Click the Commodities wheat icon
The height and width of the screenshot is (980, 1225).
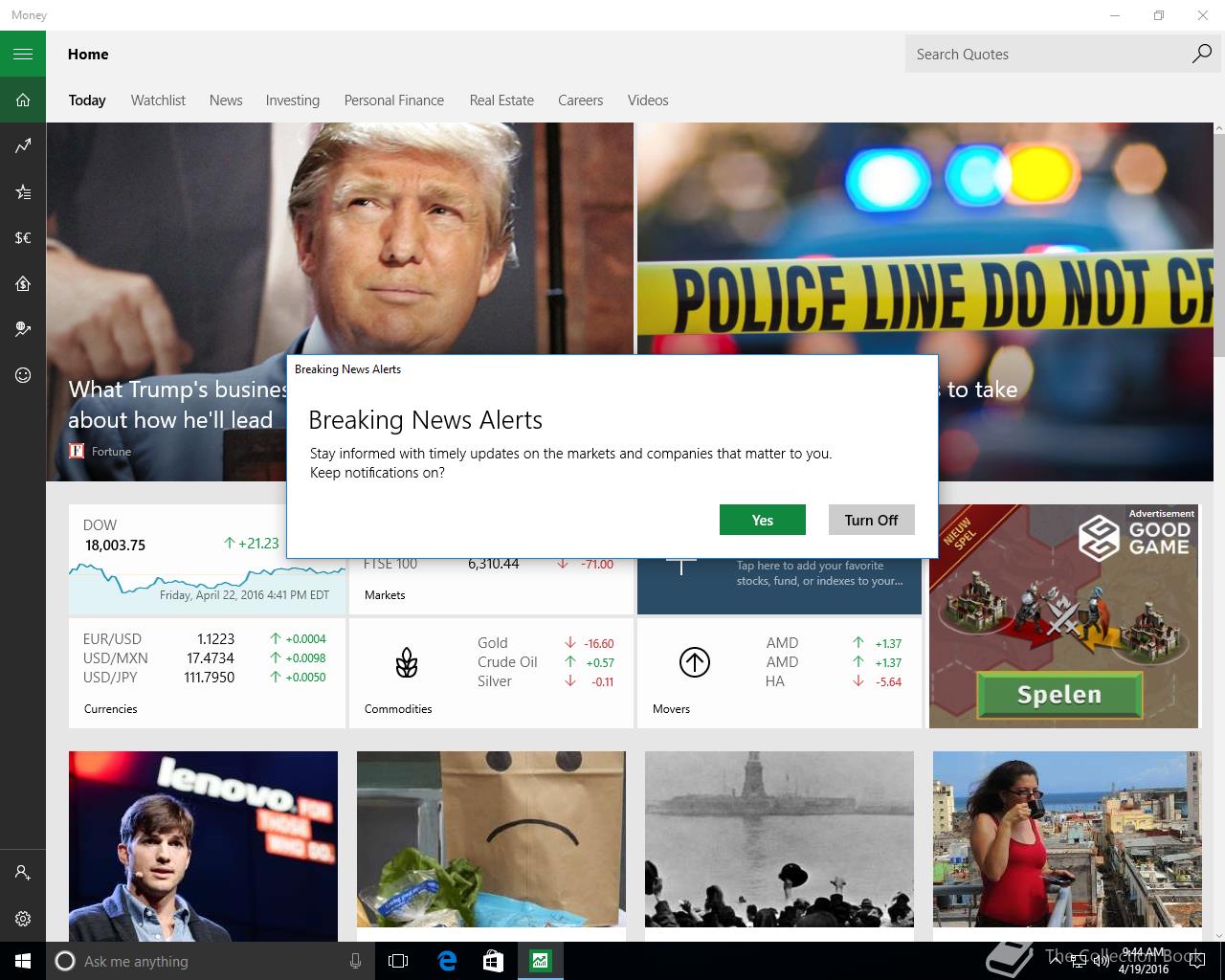pyautogui.click(x=407, y=662)
